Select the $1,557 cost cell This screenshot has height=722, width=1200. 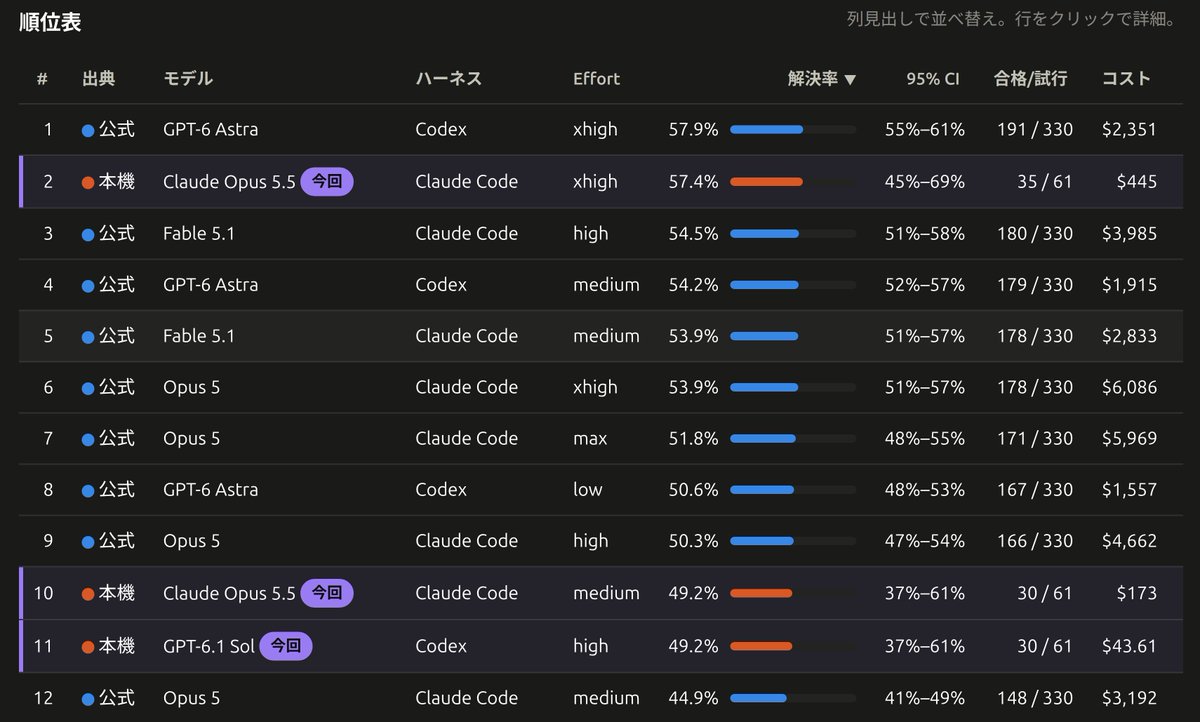1129,489
